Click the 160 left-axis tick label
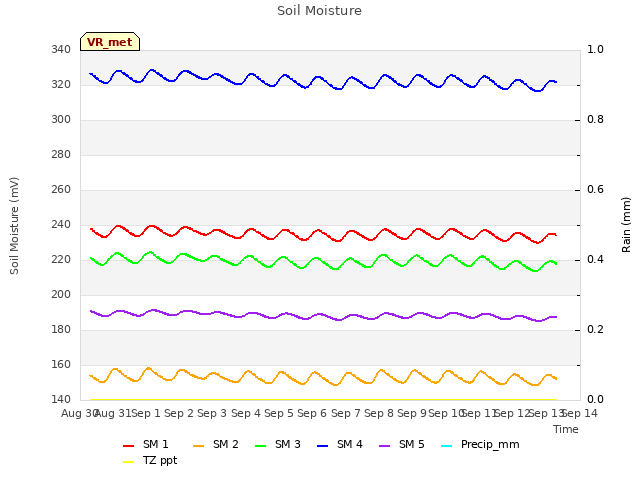640x480 pixels. pyautogui.click(x=61, y=364)
